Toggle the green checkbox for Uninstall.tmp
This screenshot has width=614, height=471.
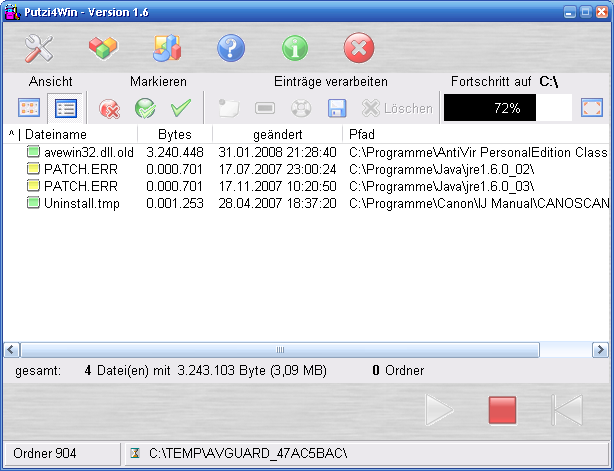pos(33,202)
